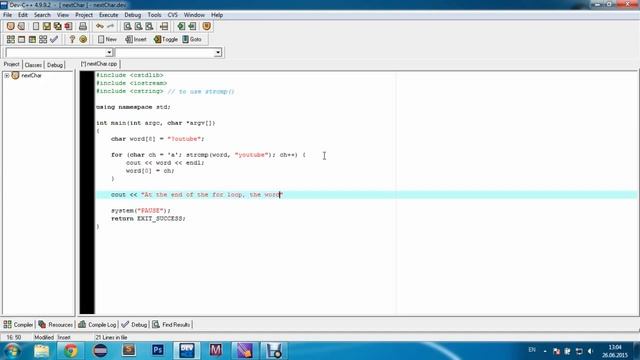Screen dimensions: 640x360
Task: Open the Project menu
Action: tap(84, 15)
